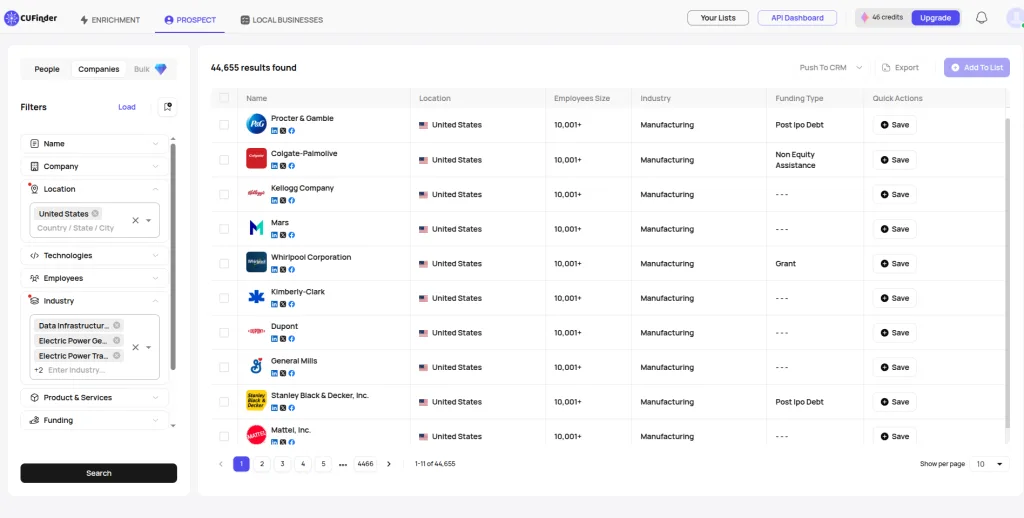Switch to the Enrichment tab
Screen dimensions: 1024x518
[110, 20]
